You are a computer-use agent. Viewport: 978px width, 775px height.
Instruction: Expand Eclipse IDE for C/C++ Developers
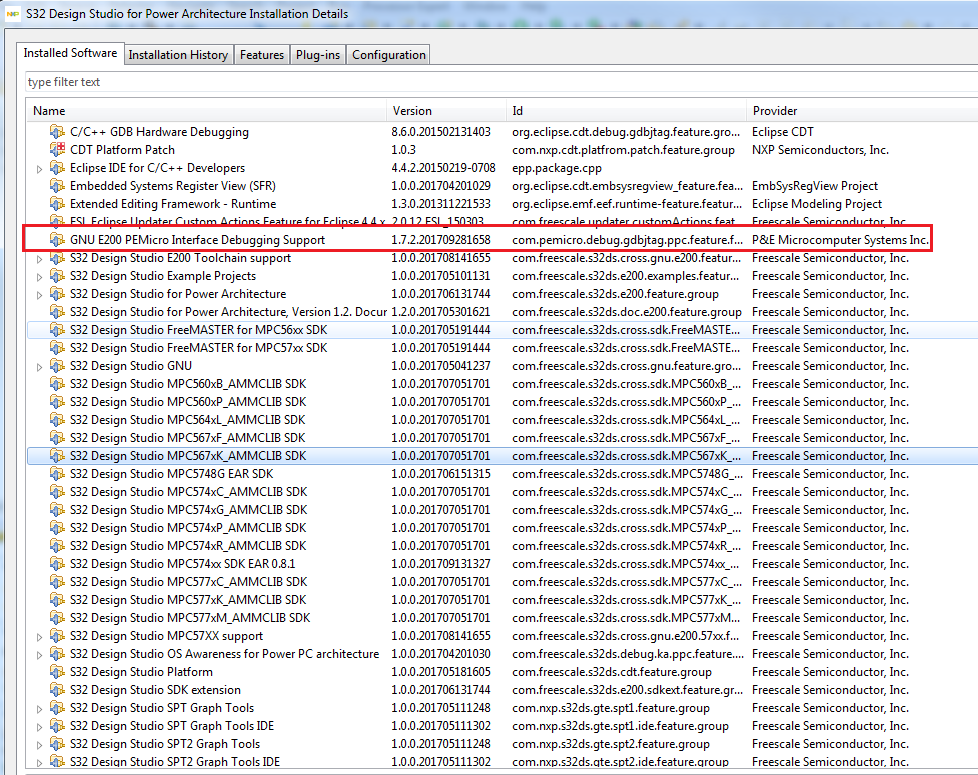click(x=39, y=169)
